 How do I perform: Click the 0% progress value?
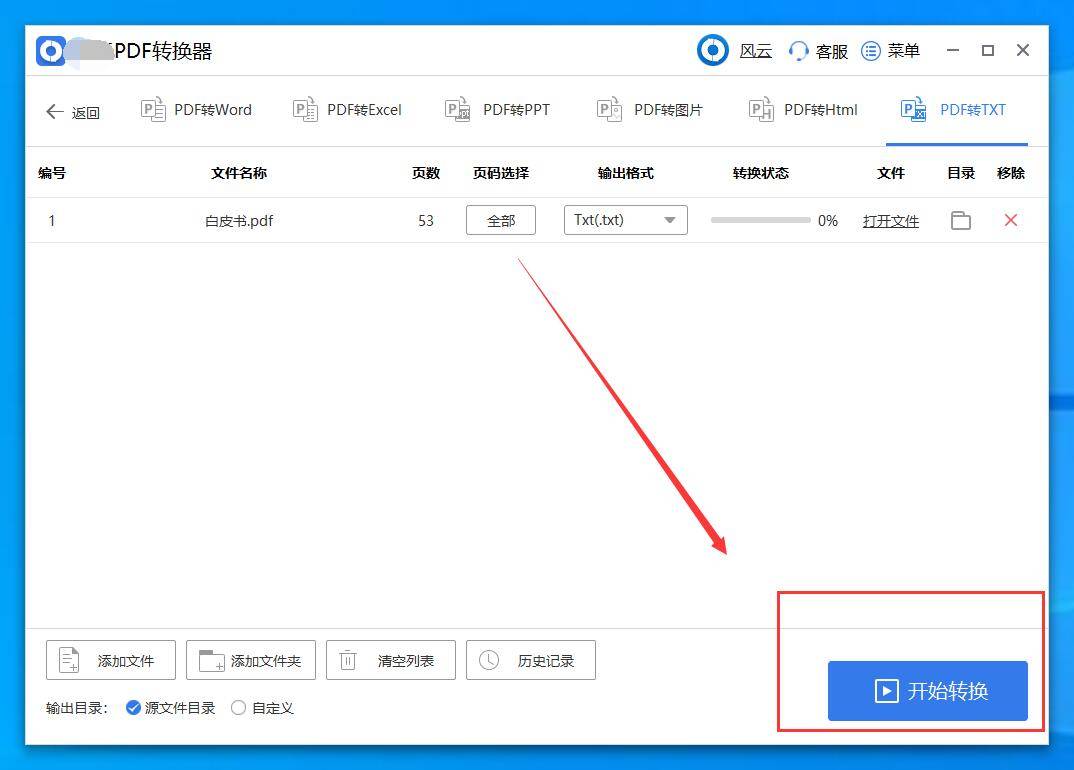(827, 221)
